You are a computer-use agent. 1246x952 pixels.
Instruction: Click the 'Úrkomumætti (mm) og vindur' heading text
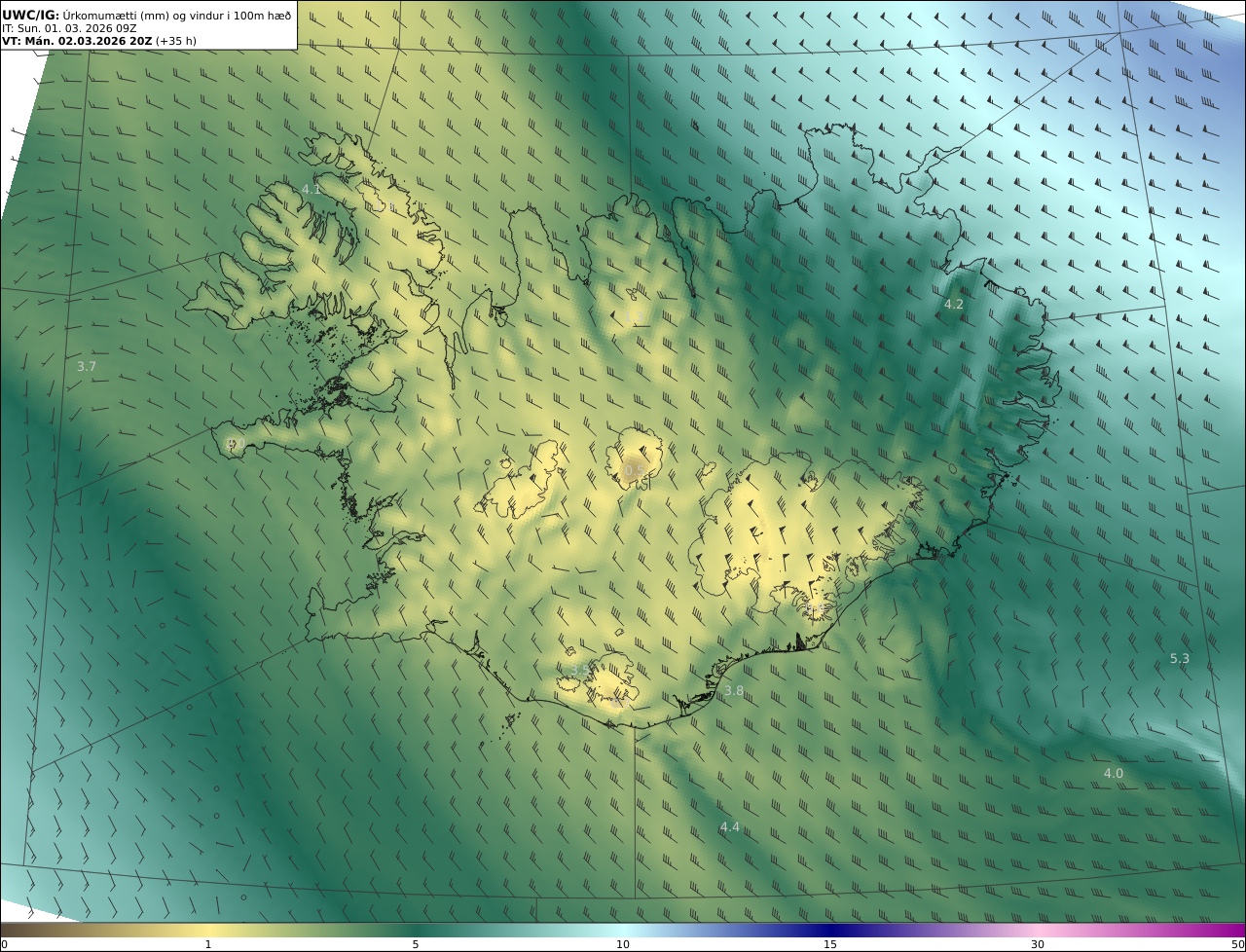145,15
